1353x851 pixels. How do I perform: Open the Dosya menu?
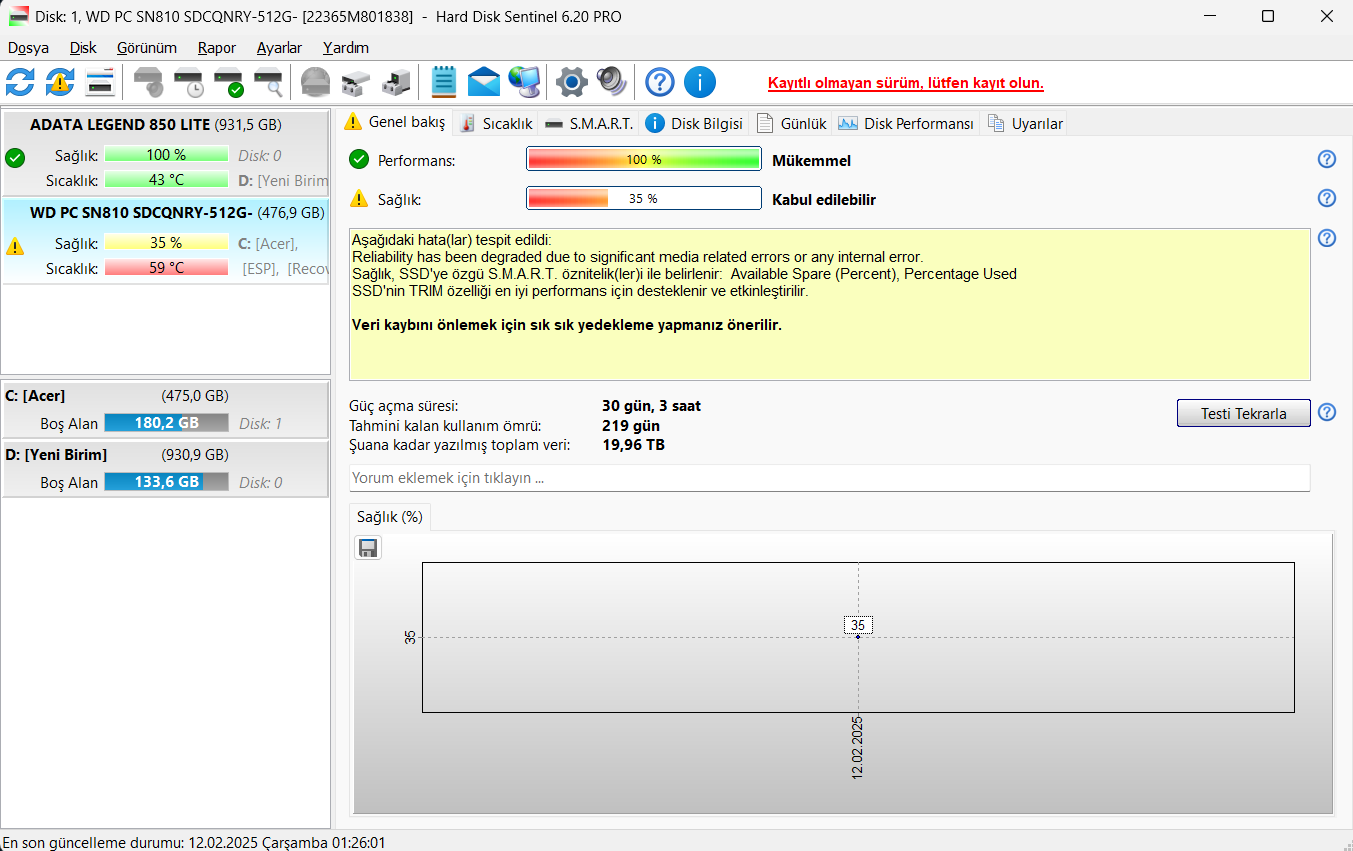(x=28, y=48)
